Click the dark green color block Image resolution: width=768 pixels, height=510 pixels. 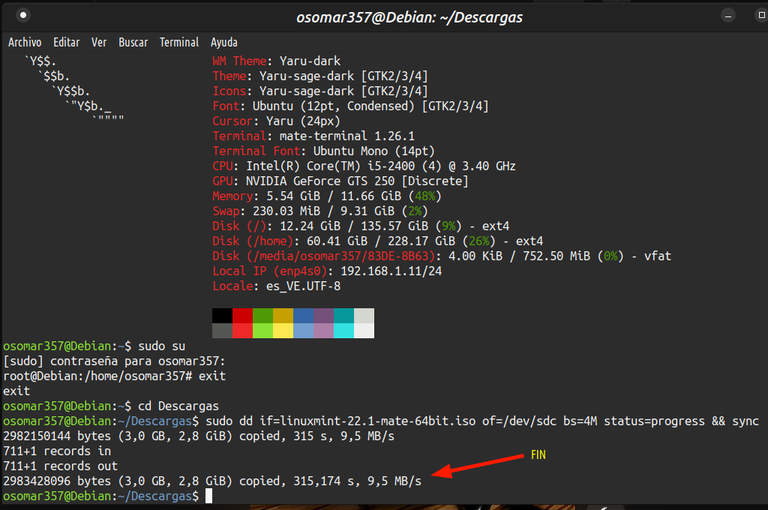point(263,316)
